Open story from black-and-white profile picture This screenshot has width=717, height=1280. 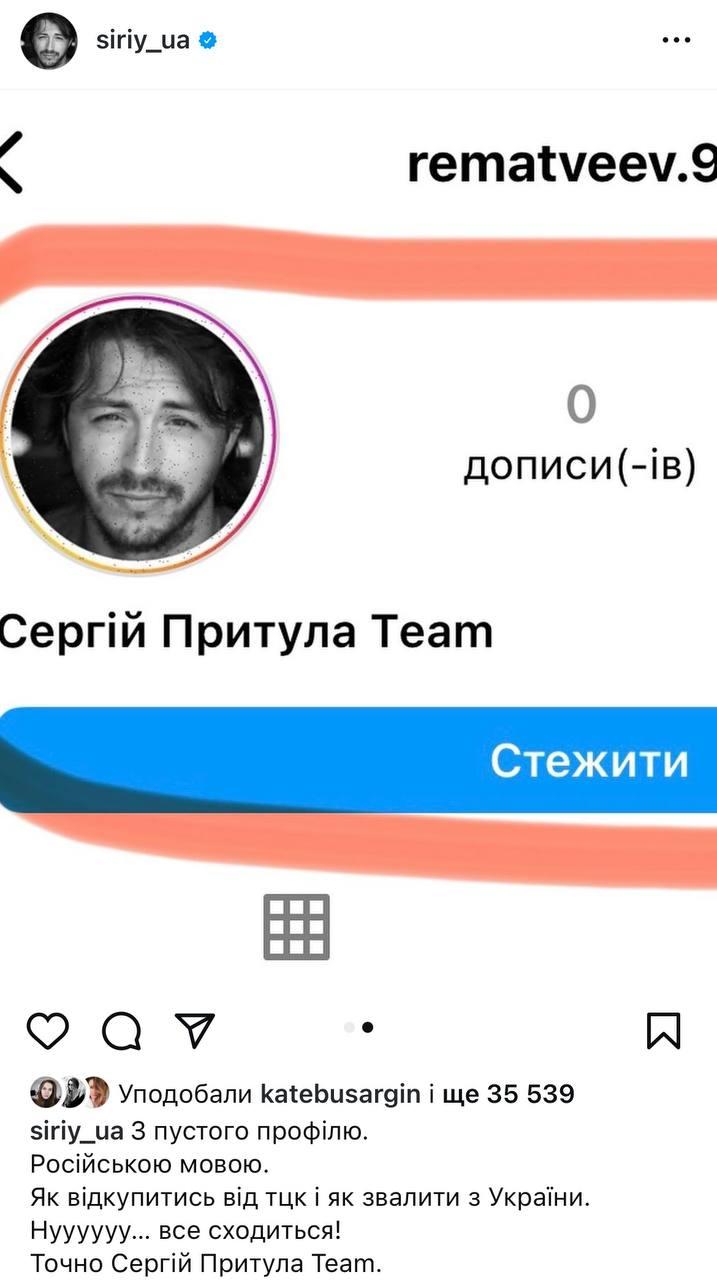(x=138, y=435)
